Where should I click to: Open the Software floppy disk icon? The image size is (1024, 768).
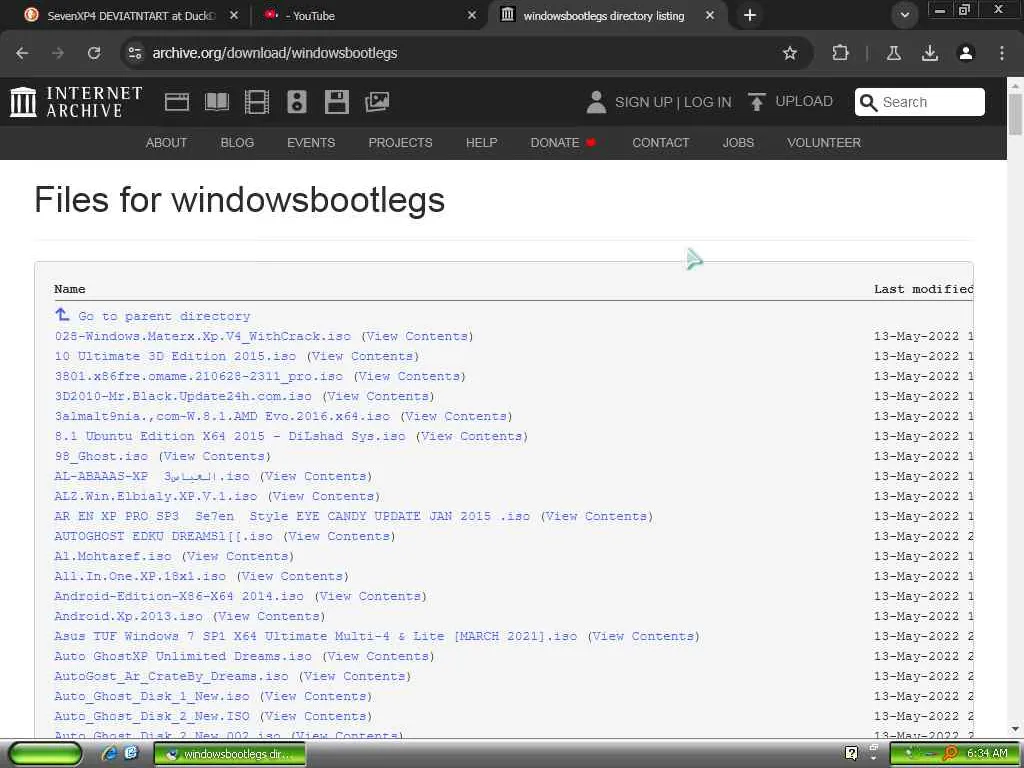[x=337, y=102]
